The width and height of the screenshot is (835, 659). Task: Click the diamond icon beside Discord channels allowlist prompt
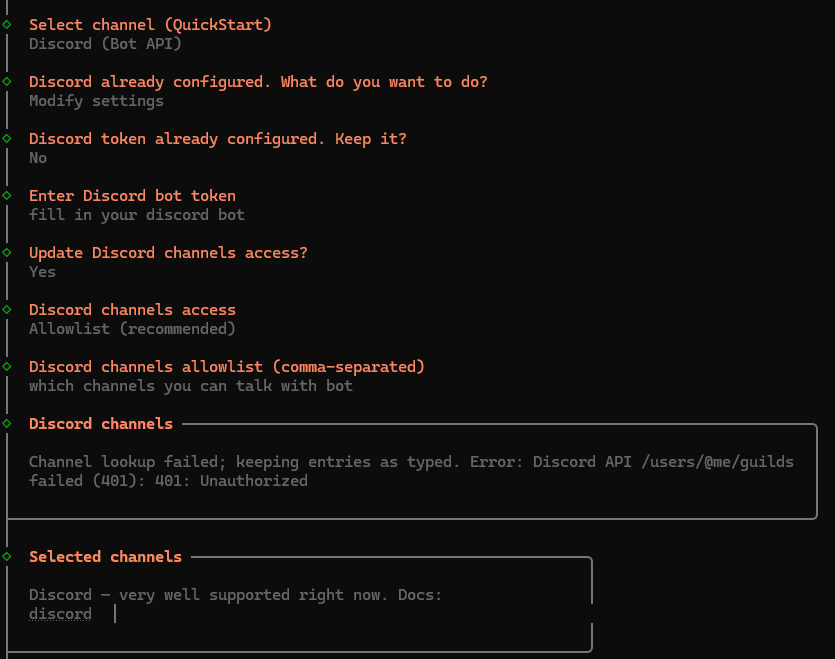coord(9,366)
